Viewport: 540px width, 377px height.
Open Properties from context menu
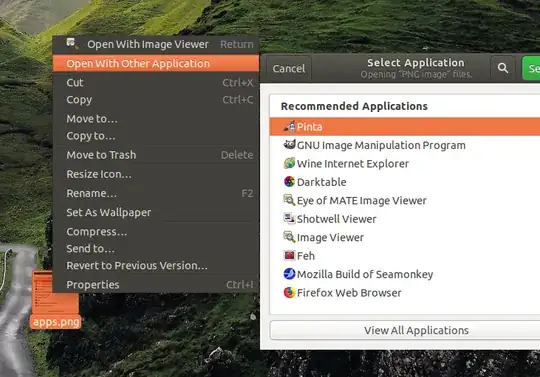click(156, 285)
